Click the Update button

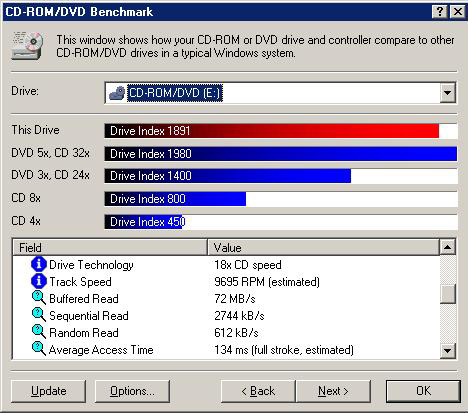tap(48, 391)
